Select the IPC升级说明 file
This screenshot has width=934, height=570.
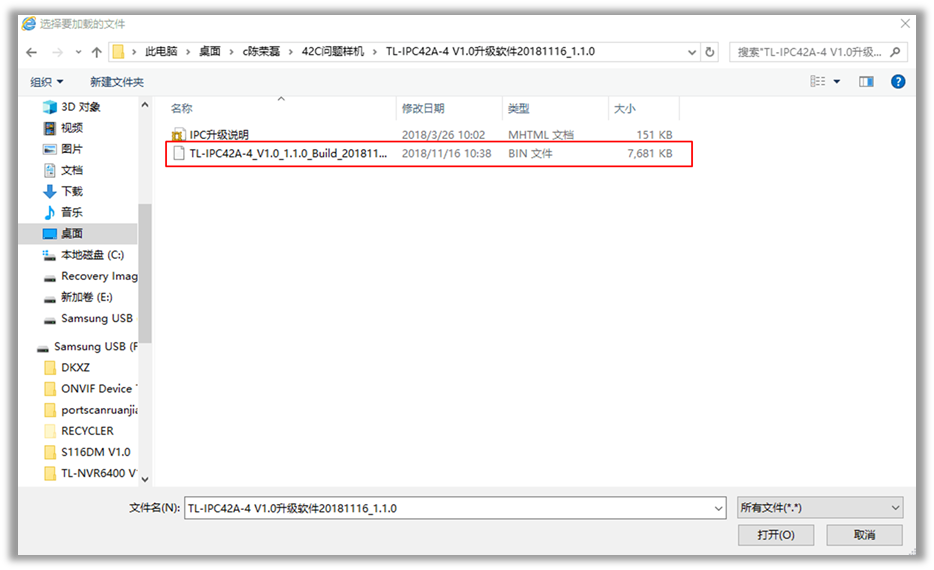[x=219, y=134]
